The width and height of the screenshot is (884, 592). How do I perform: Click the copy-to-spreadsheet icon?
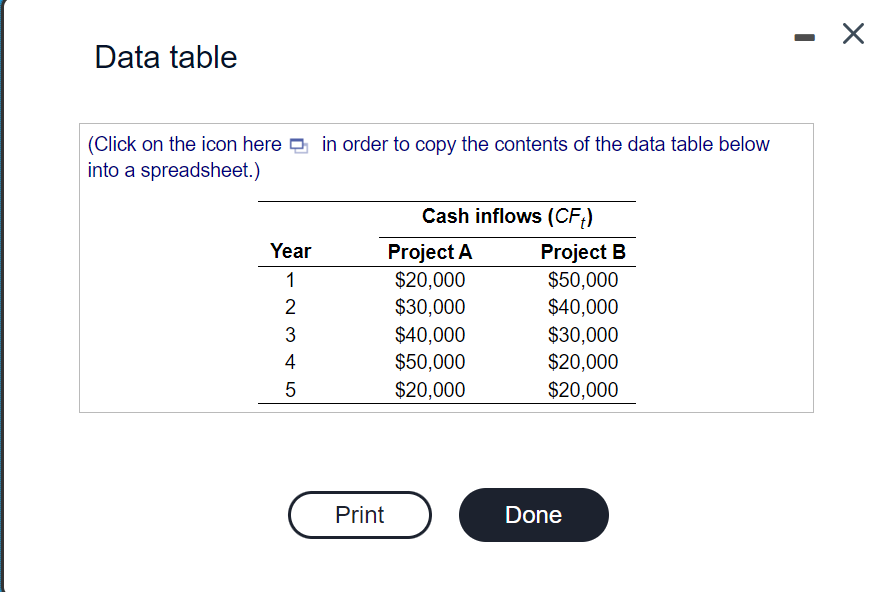[x=299, y=146]
